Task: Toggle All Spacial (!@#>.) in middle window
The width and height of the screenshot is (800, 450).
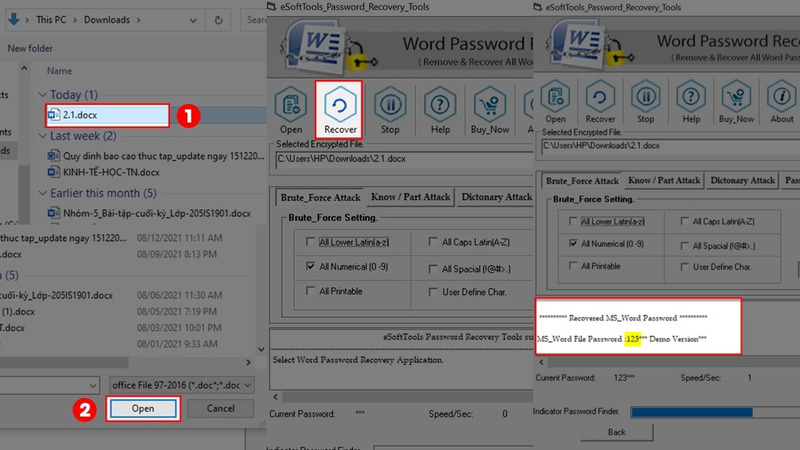Action: 433,268
